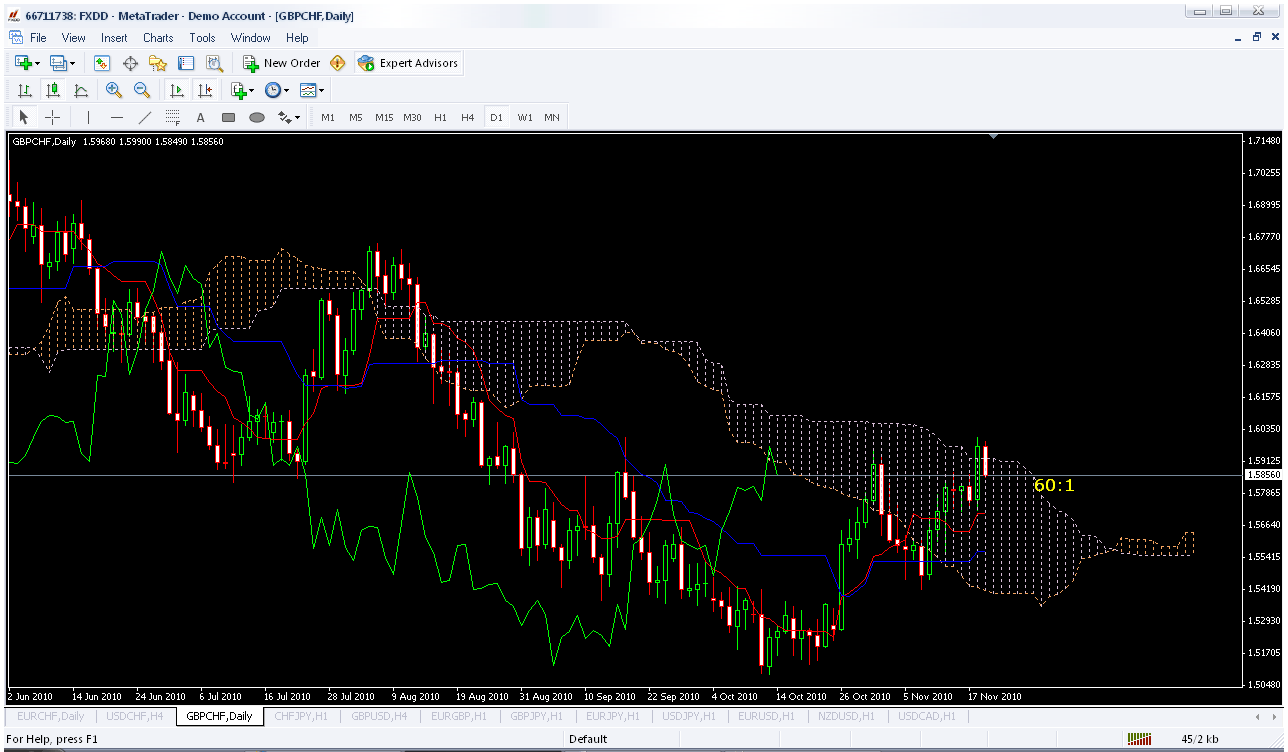Set timeframe to H4
Screen dimensions: 1288x752
click(468, 117)
